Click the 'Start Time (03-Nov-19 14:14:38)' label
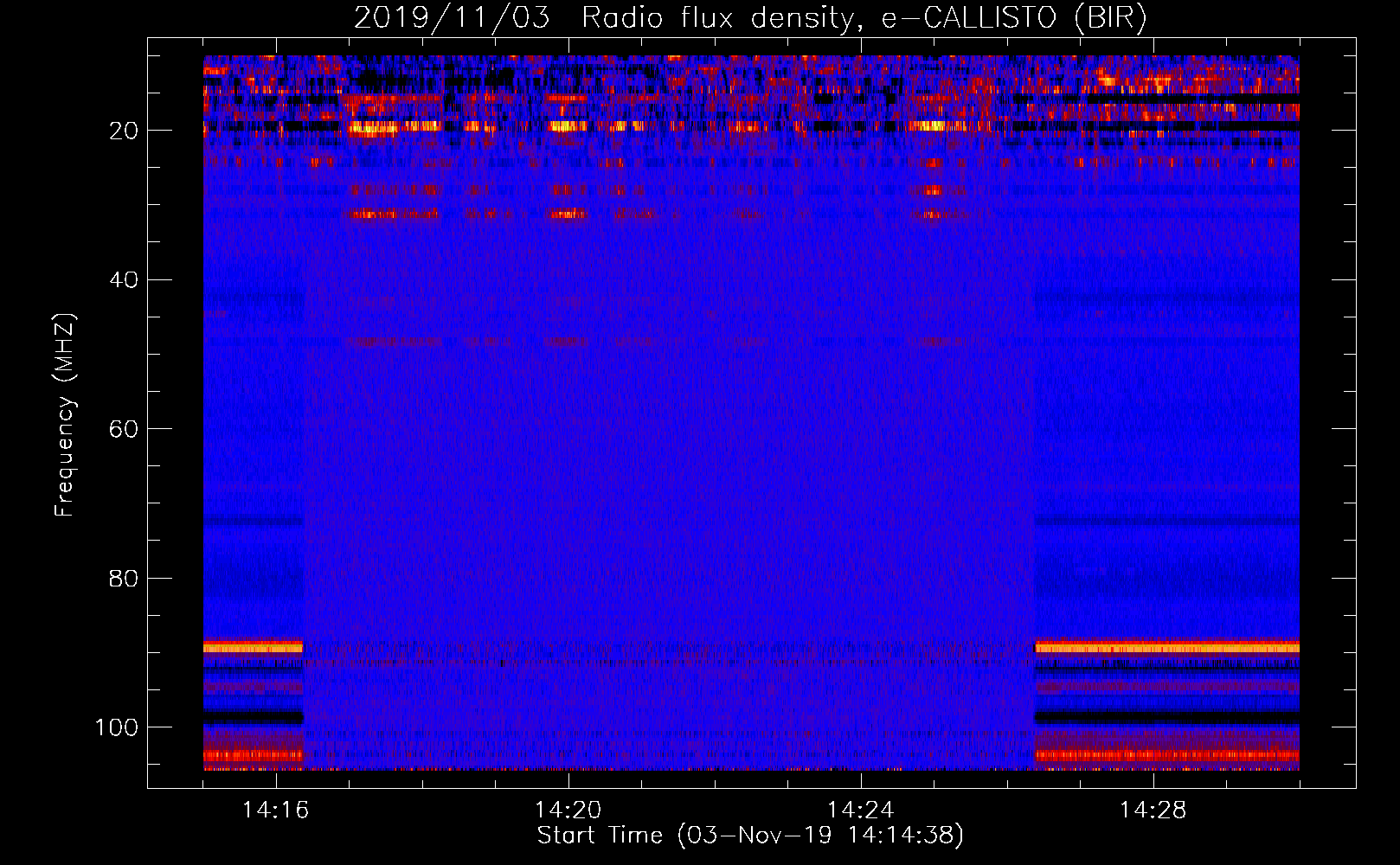 pos(750,836)
